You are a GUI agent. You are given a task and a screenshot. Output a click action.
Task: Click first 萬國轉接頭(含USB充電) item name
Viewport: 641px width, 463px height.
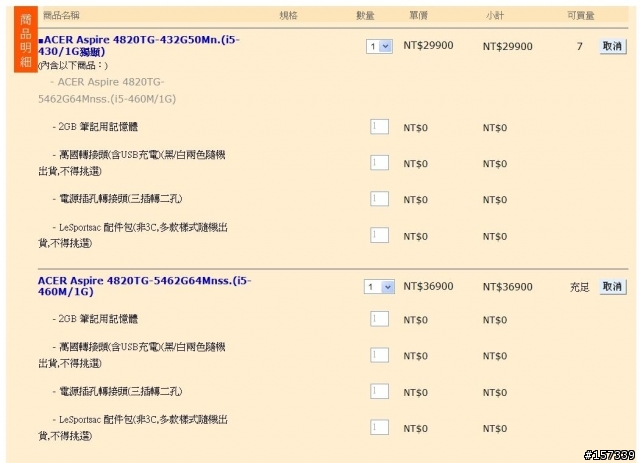coord(132,163)
